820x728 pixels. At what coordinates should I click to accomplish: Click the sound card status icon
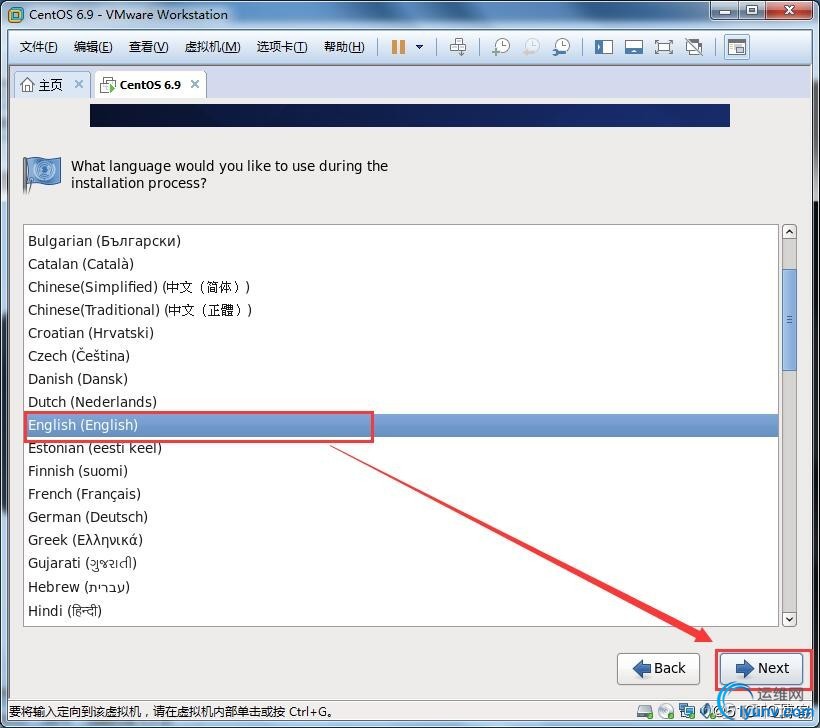707,711
